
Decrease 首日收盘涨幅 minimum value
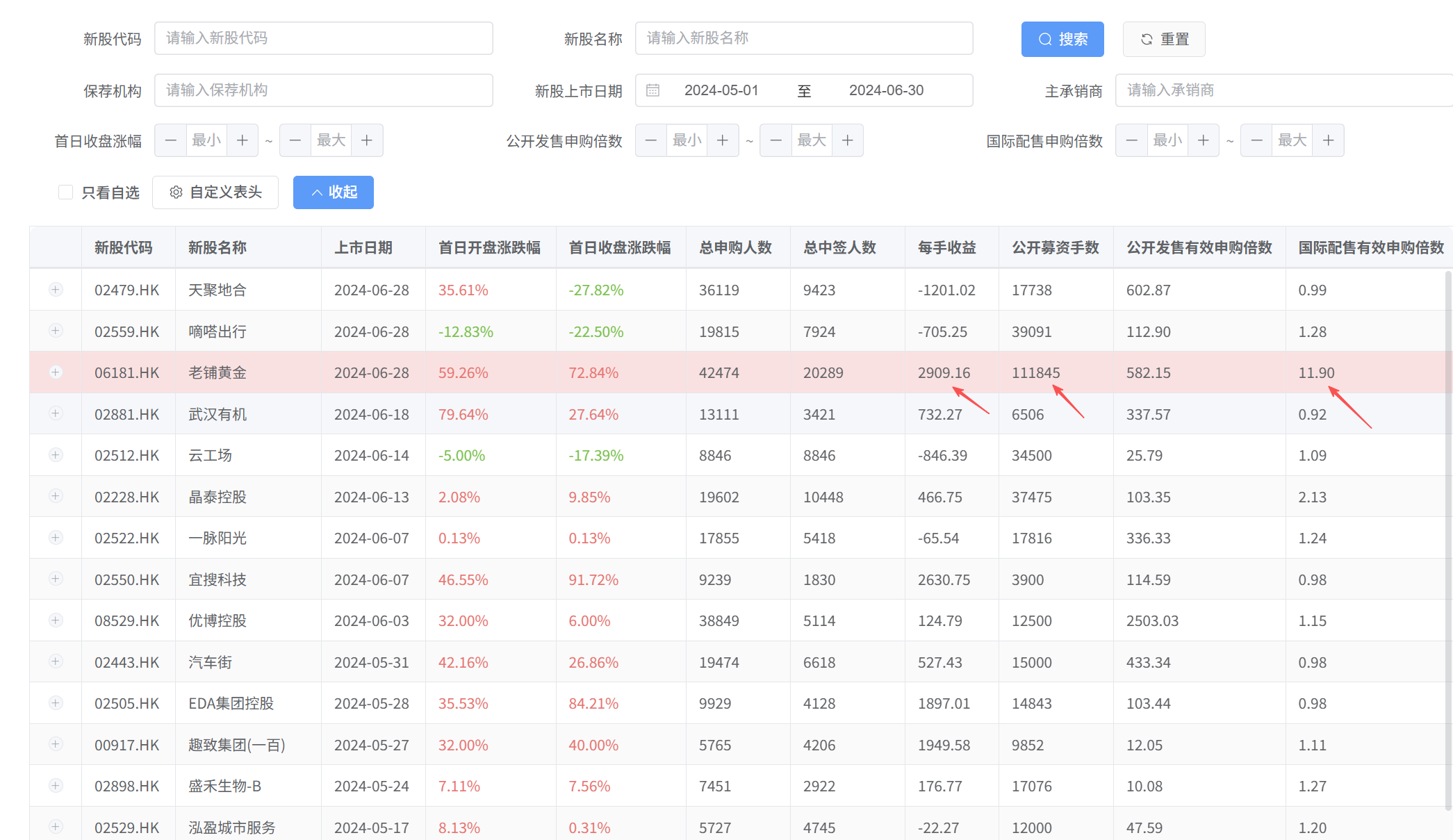170,140
